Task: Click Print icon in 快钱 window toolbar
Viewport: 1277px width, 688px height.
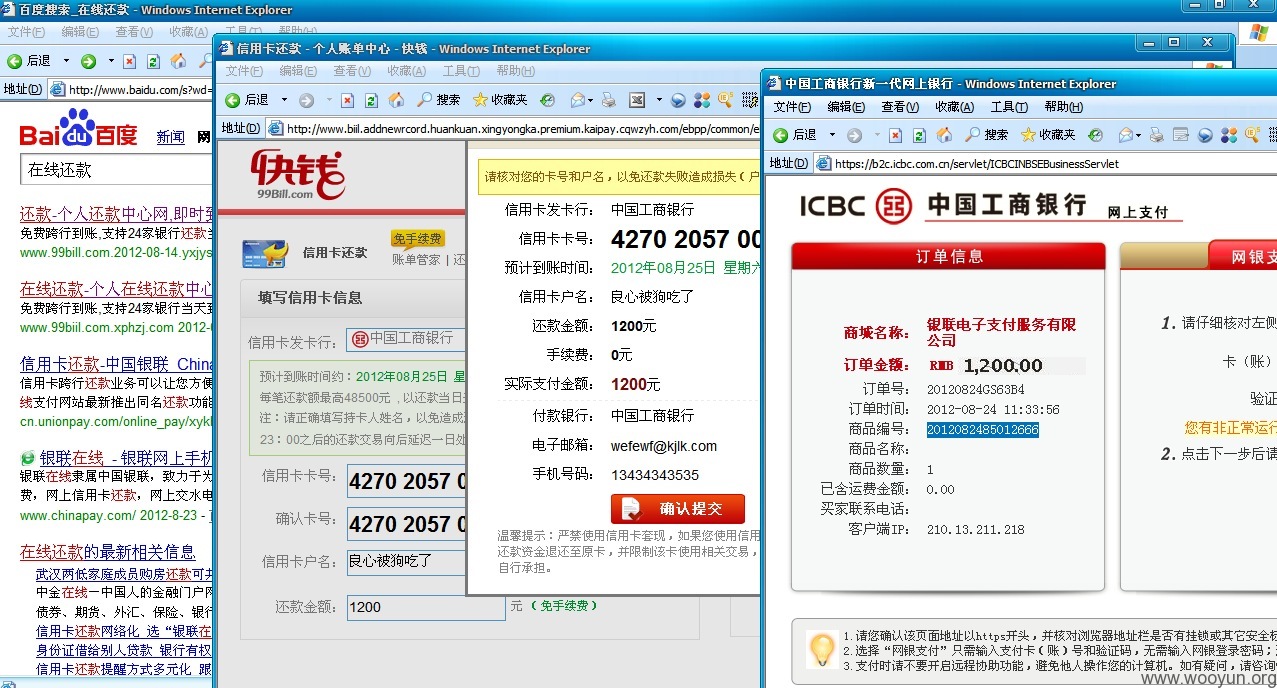Action: (608, 100)
